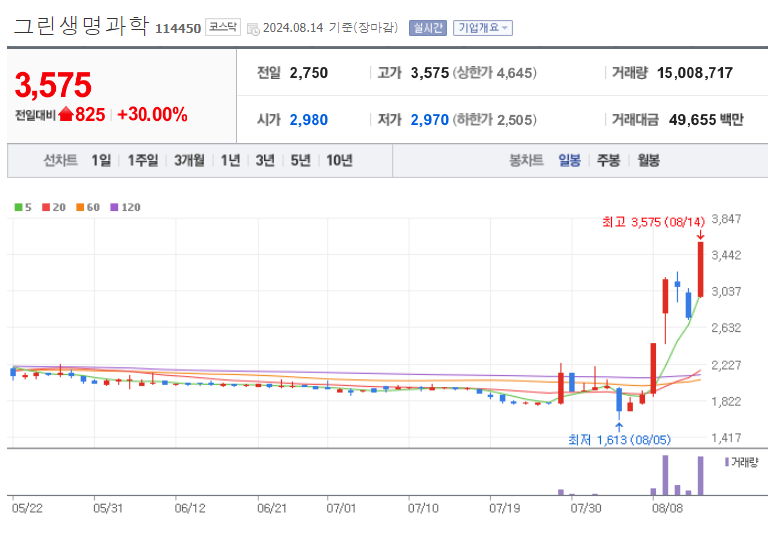Click the +30.00% change rate
This screenshot has width=768, height=540.
point(152,115)
